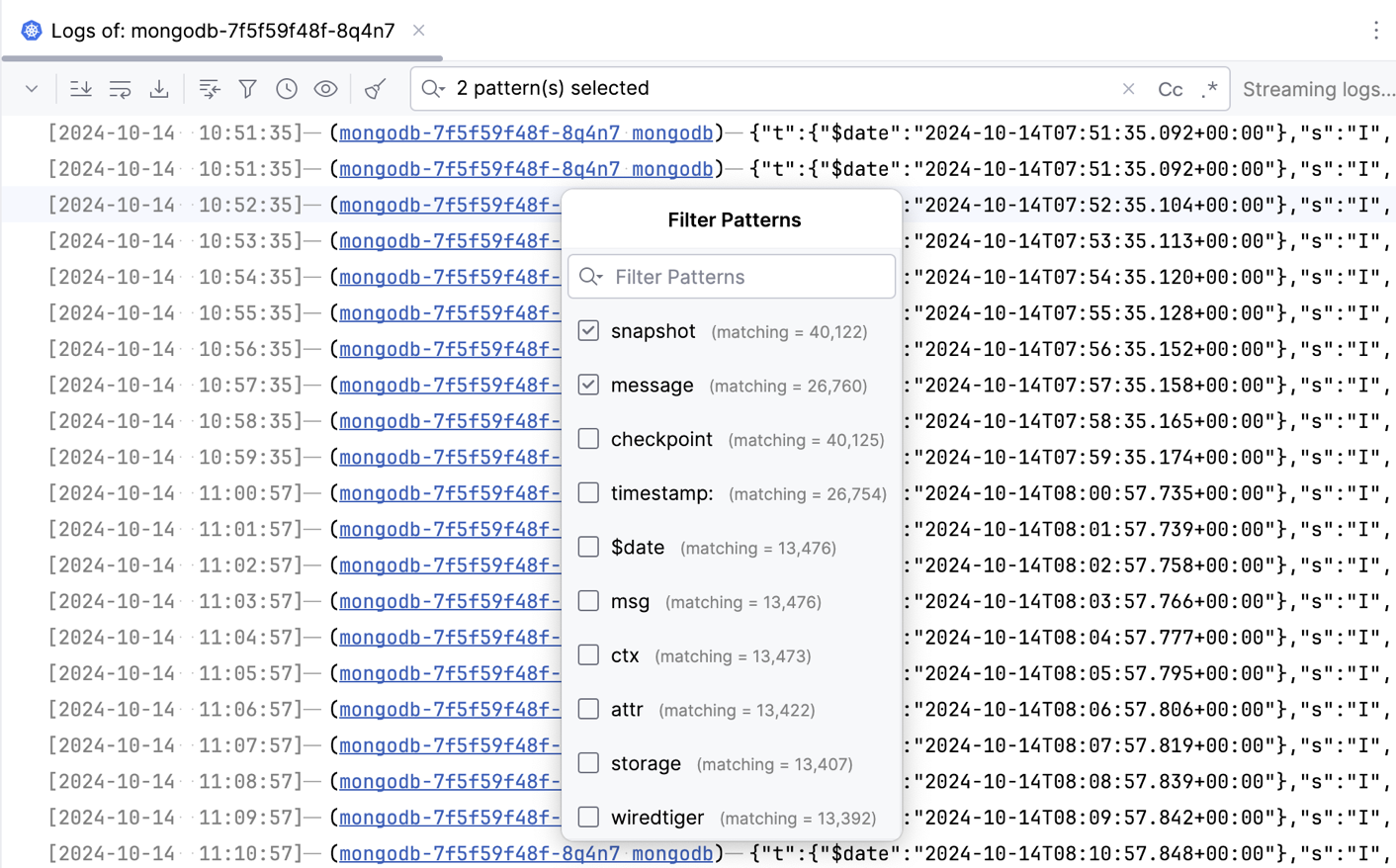Click the Kubernetes icon on the logs tab
The width and height of the screenshot is (1396, 868).
tap(31, 30)
